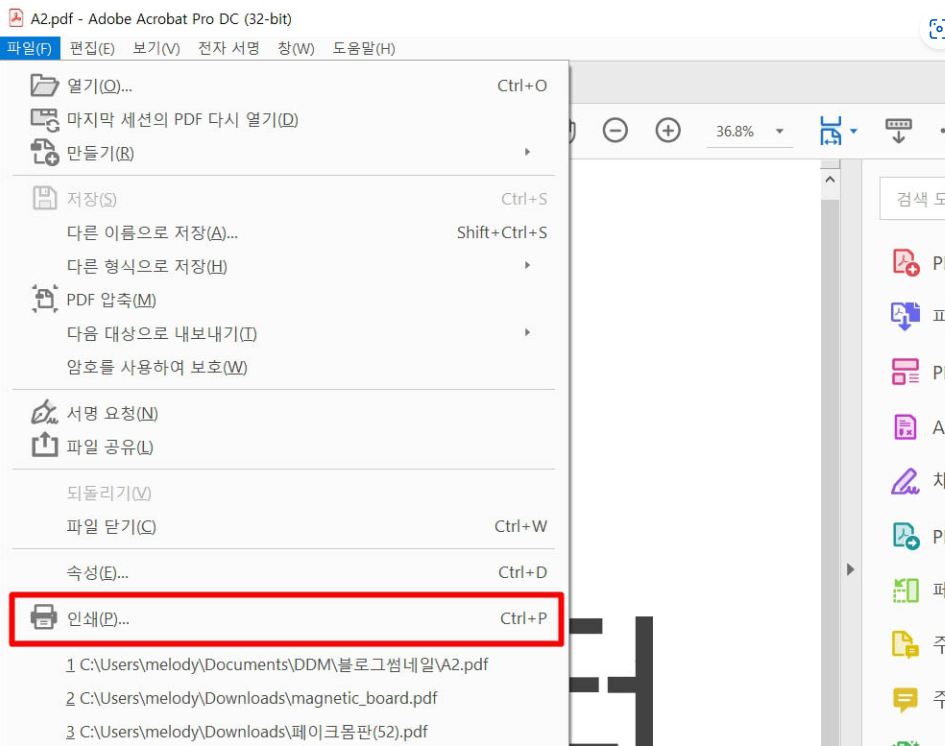The width and height of the screenshot is (945, 746).
Task: Expand the 다음 대상으로 내보내기(T) submenu arrow
Action: pyautogui.click(x=527, y=333)
